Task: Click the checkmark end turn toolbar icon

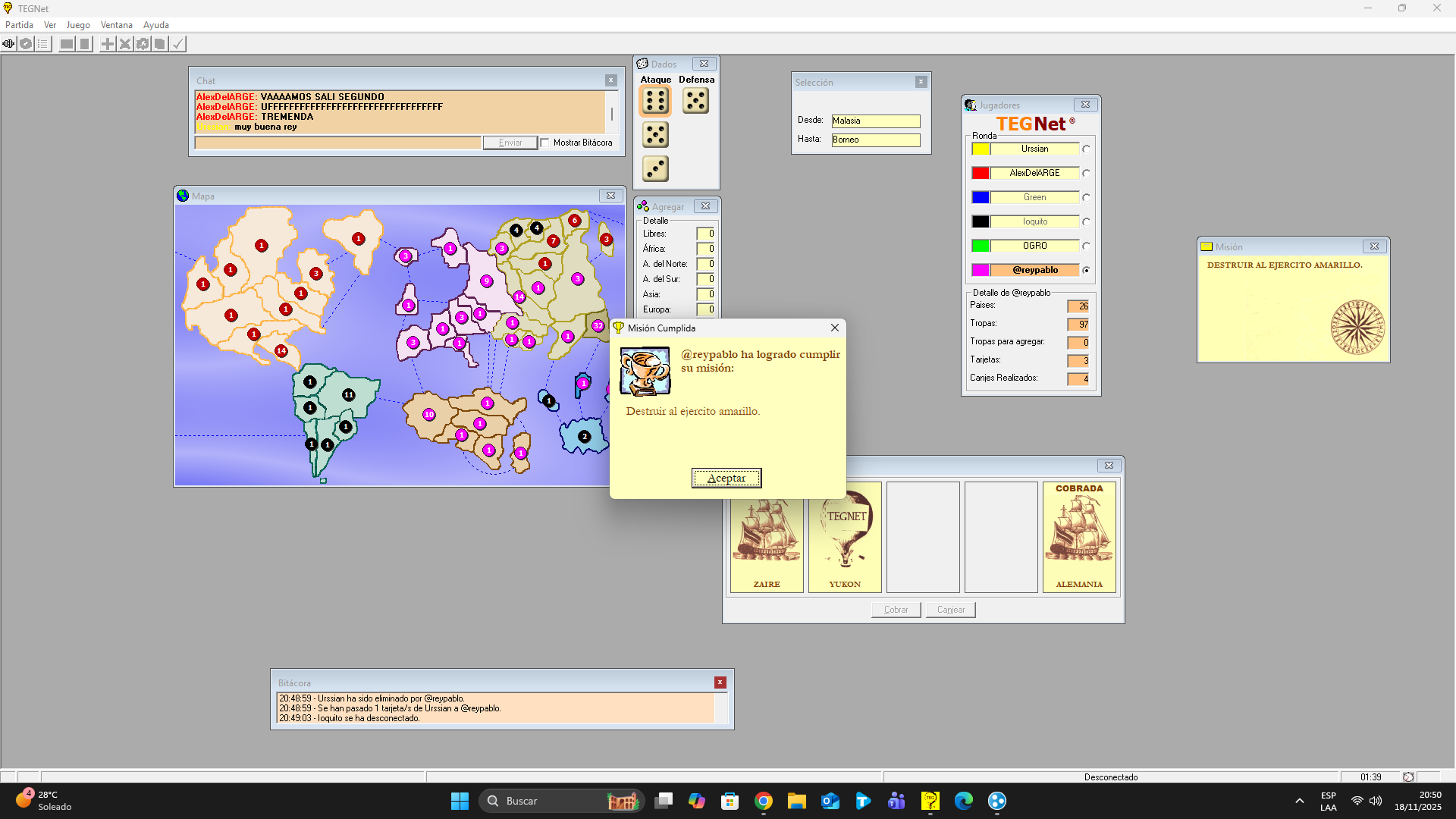Action: 177,44
